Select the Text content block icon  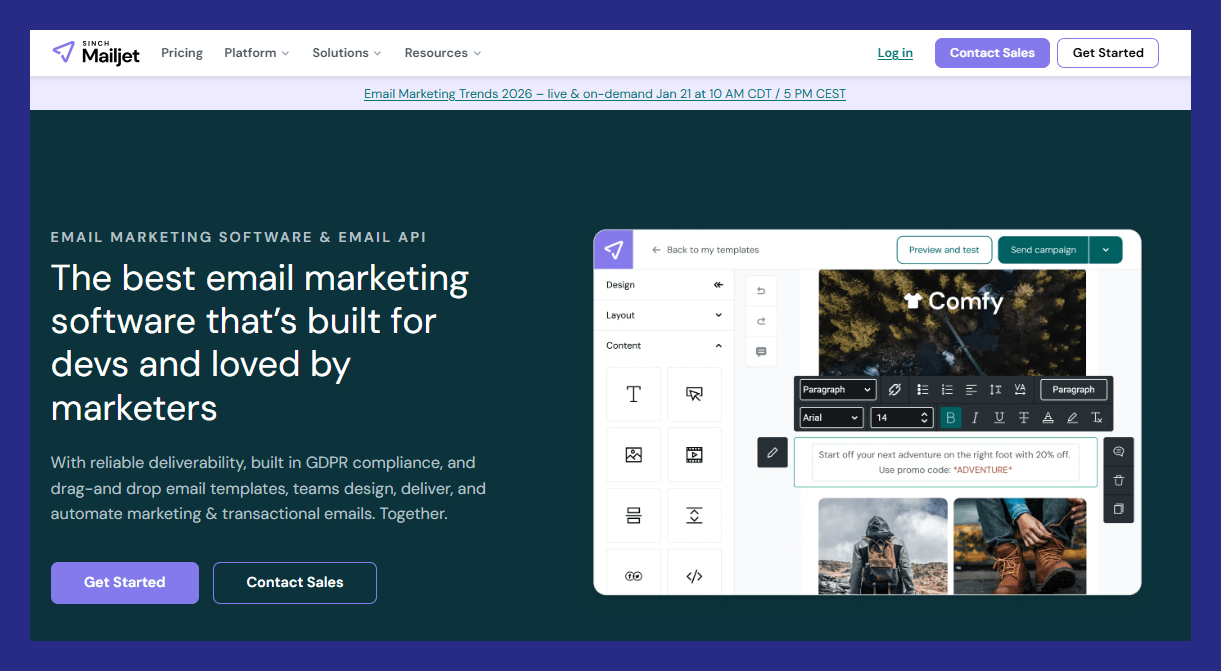tap(633, 394)
